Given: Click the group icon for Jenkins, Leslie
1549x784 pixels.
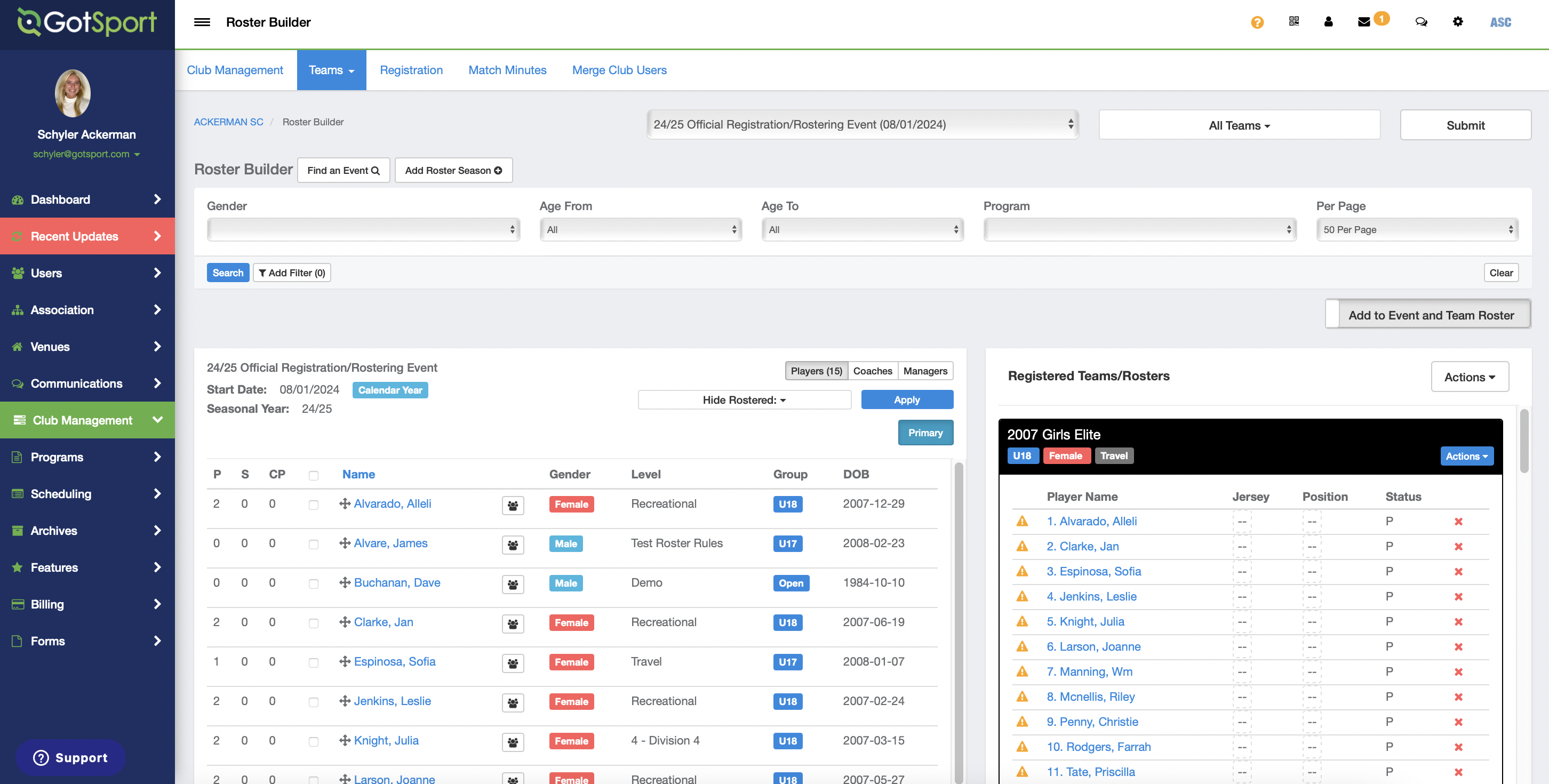Looking at the screenshot, I should [x=512, y=703].
